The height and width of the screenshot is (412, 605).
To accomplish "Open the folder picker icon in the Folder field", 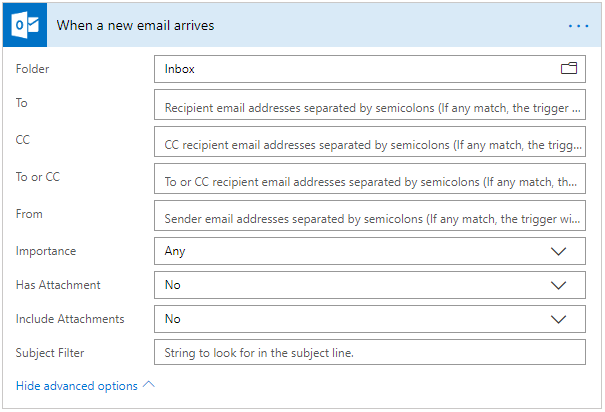I will pyautogui.click(x=569, y=69).
